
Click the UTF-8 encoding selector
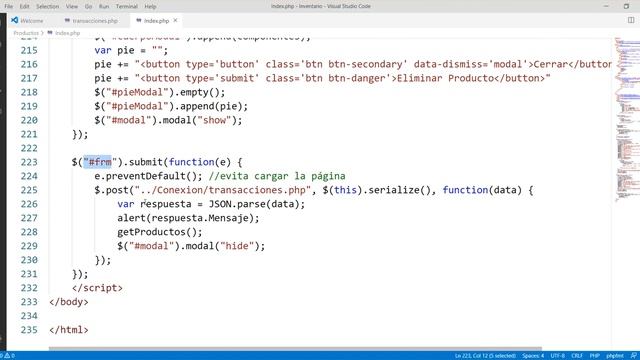pyautogui.click(x=558, y=356)
